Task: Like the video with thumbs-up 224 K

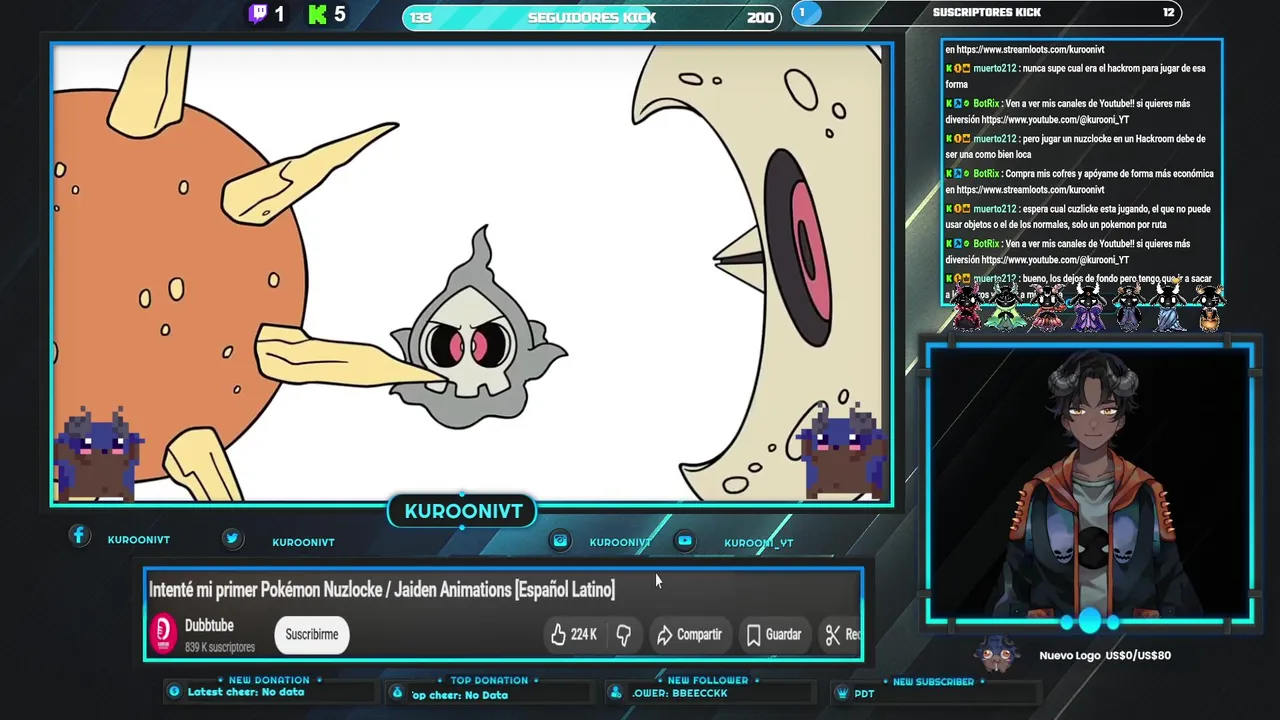Action: [574, 634]
